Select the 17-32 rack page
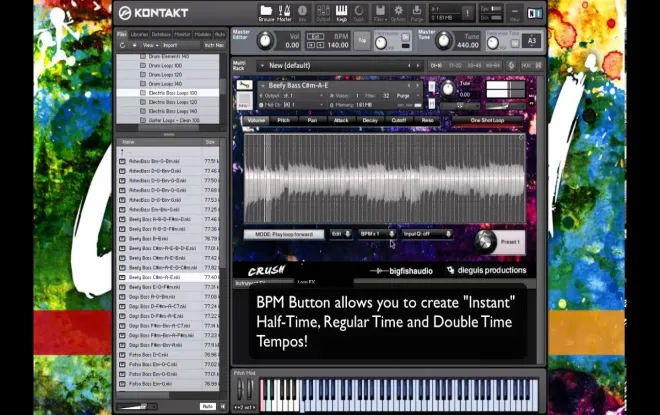This screenshot has width=660, height=415. pos(455,66)
